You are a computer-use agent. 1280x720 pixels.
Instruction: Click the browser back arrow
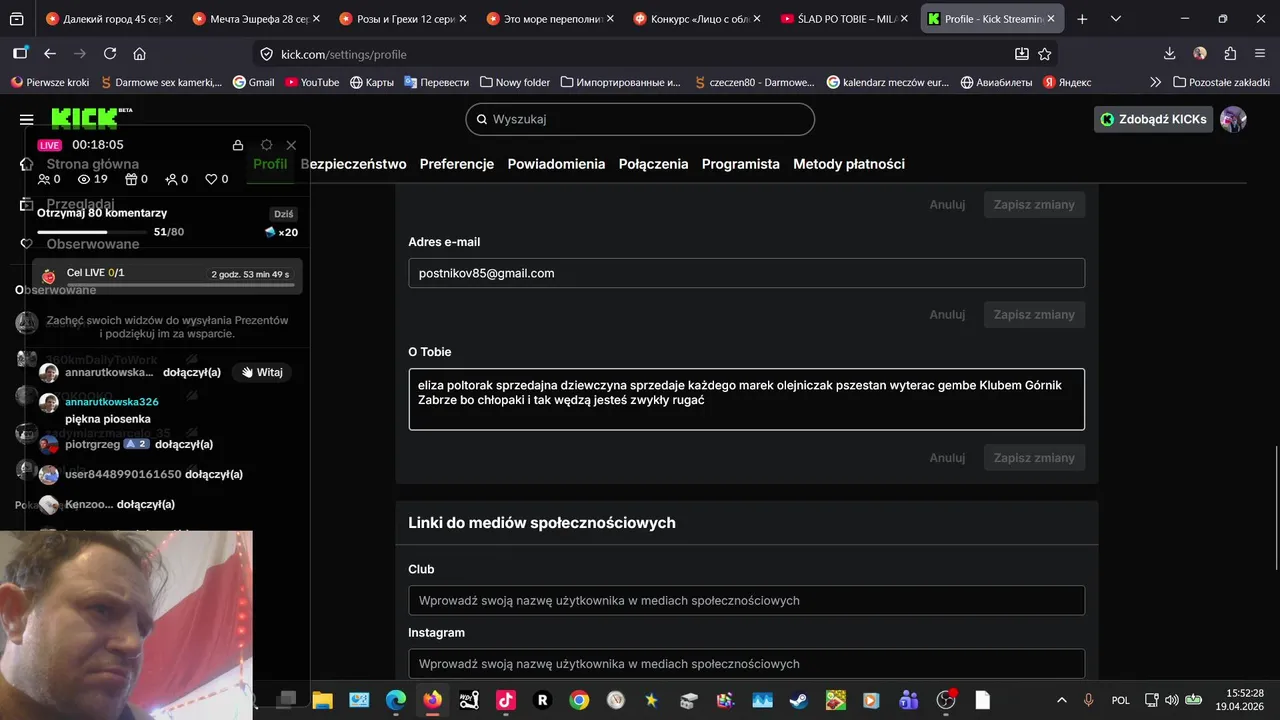coord(49,54)
